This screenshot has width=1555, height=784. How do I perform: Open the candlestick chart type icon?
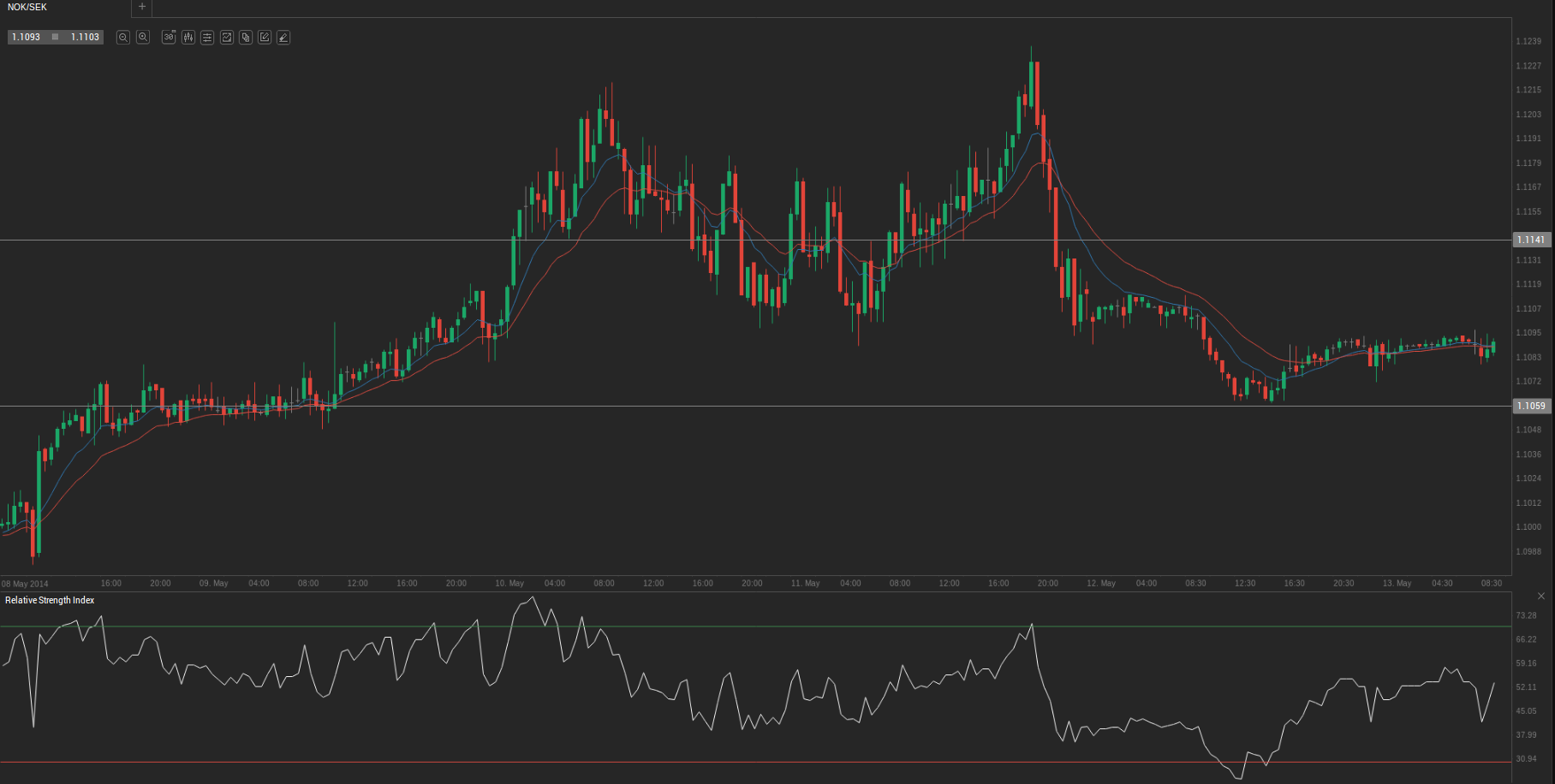(188, 38)
